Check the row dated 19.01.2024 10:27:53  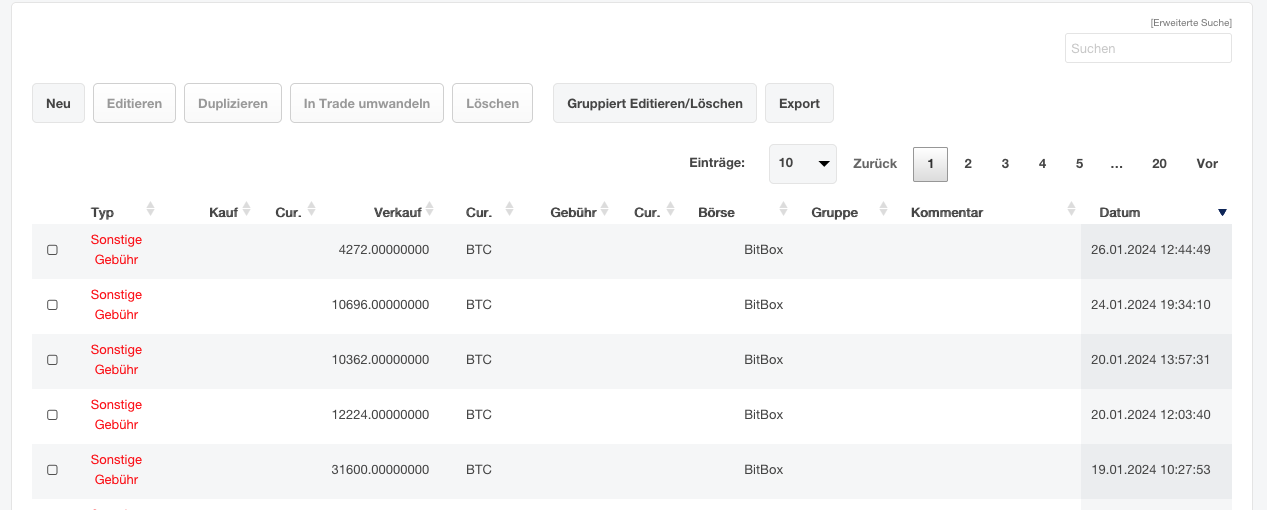coord(53,470)
